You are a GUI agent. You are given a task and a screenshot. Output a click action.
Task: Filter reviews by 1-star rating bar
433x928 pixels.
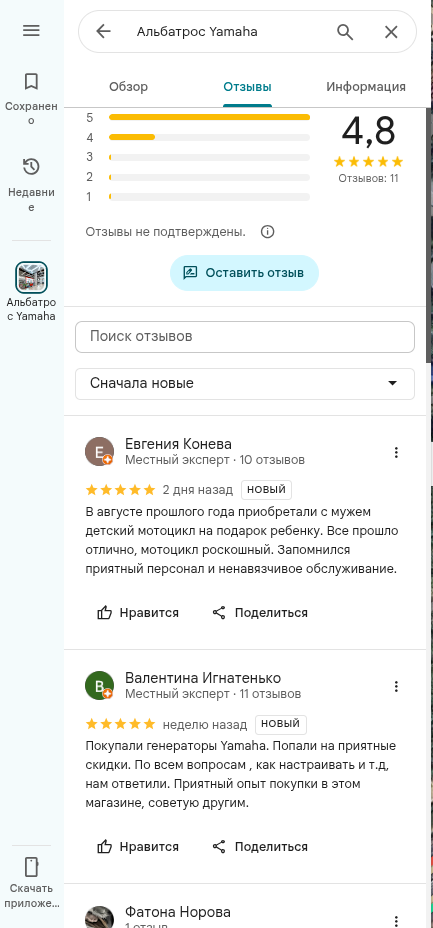tap(198, 196)
